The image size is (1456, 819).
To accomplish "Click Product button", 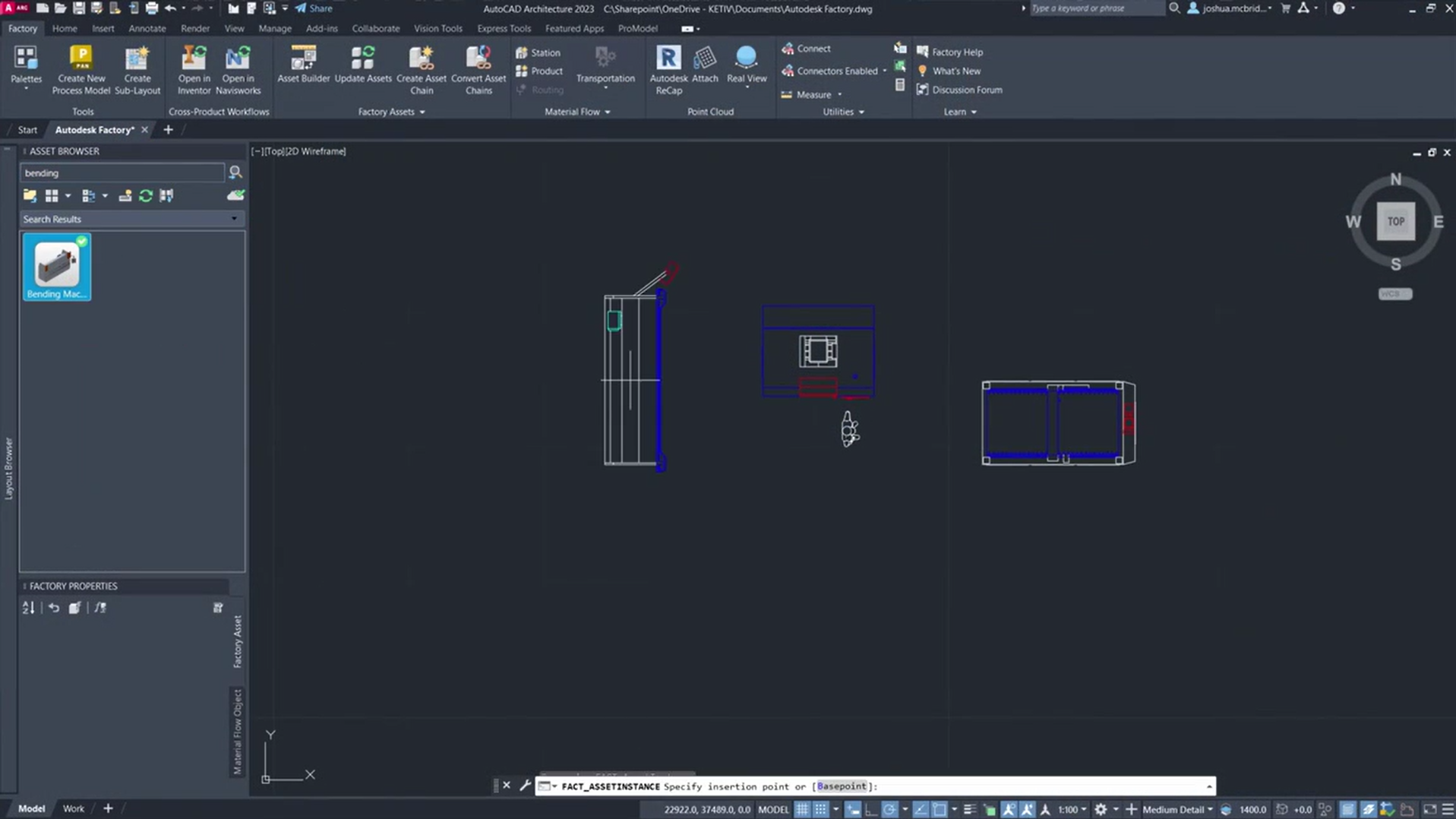I will [x=540, y=71].
